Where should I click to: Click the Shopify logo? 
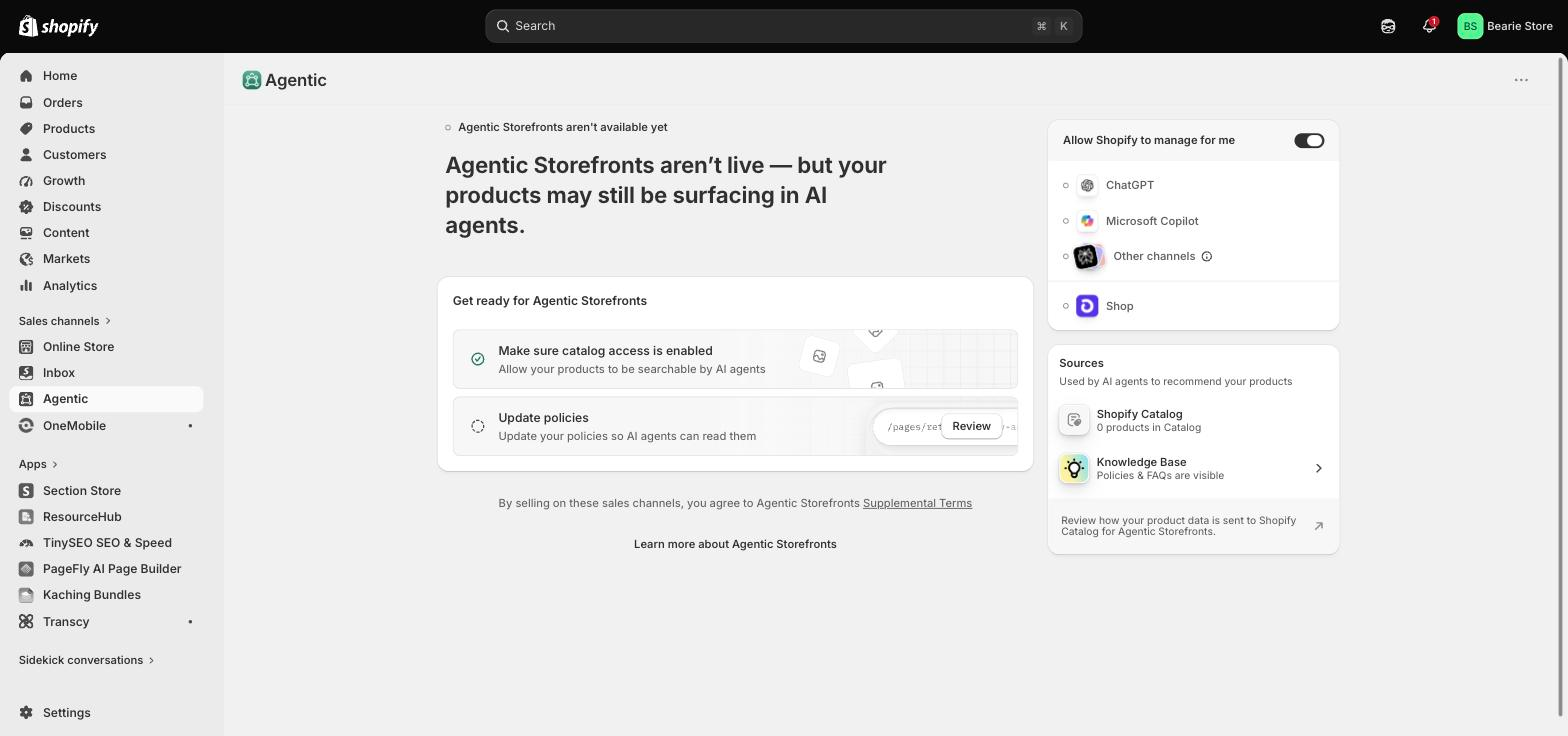[59, 26]
